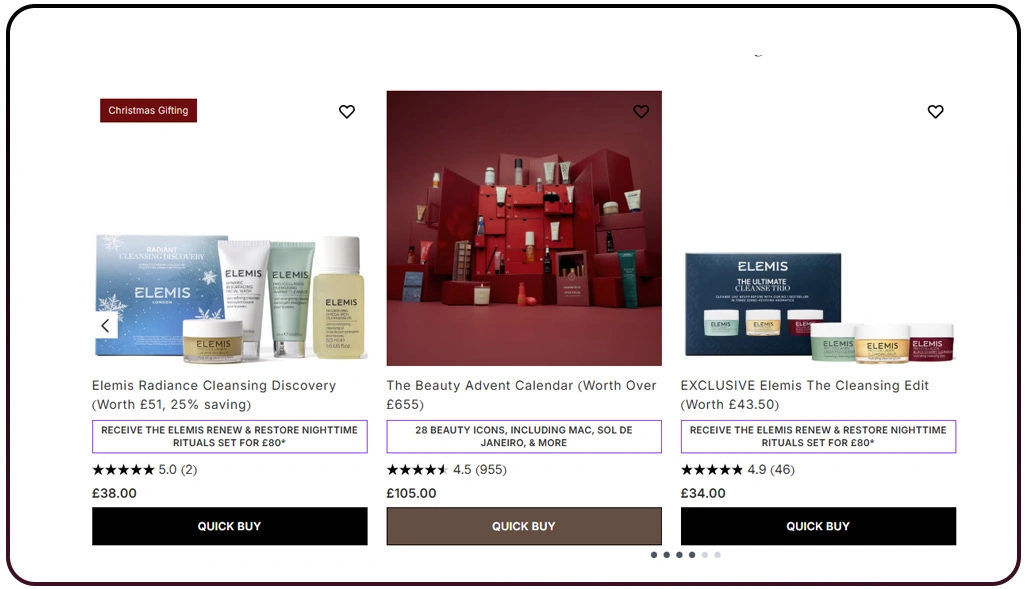Open EXCLUSIVE Elemis The Cleansing Edit title

[x=805, y=395]
